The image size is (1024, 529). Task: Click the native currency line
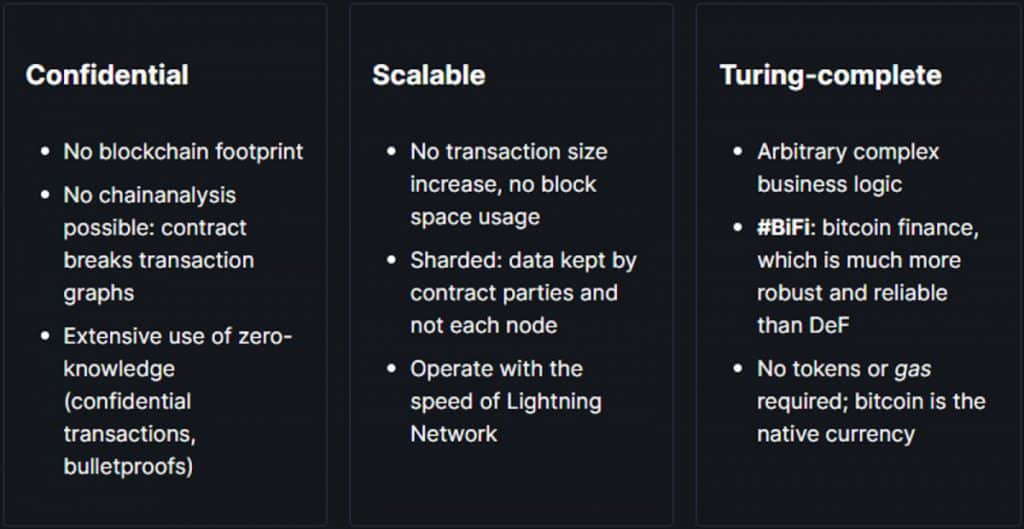836,434
